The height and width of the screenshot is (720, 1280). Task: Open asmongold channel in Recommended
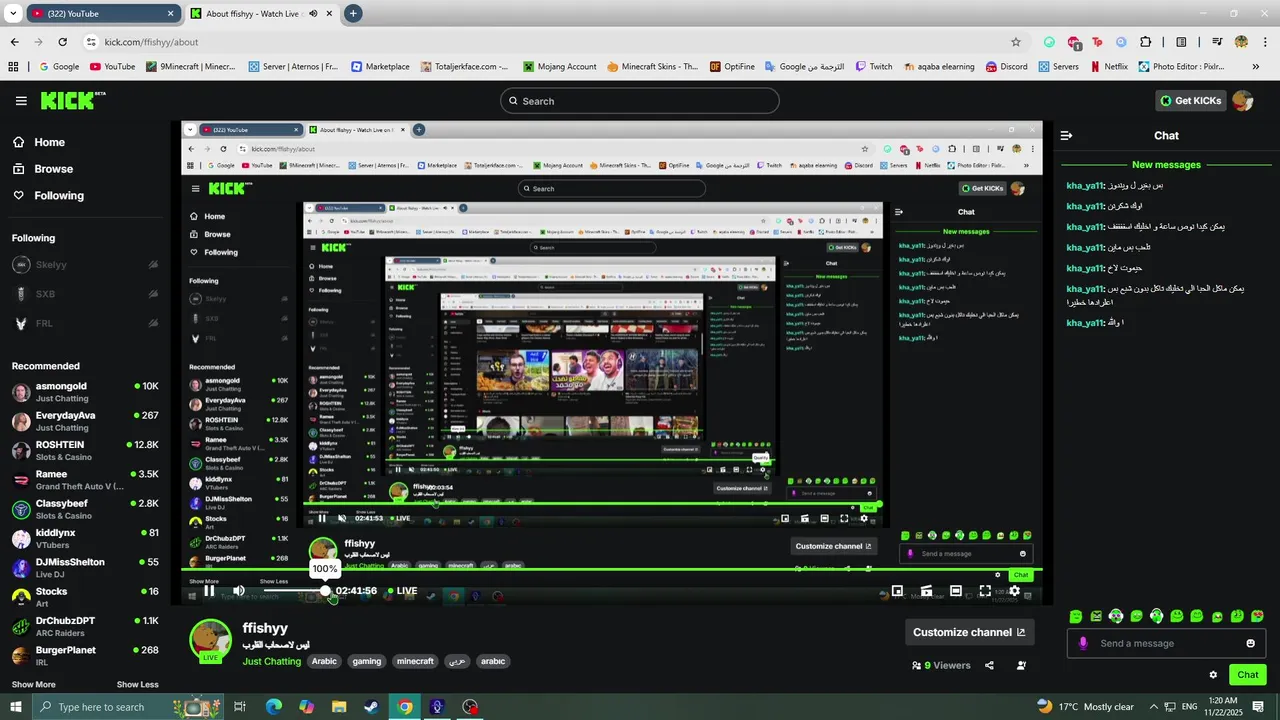(85, 392)
